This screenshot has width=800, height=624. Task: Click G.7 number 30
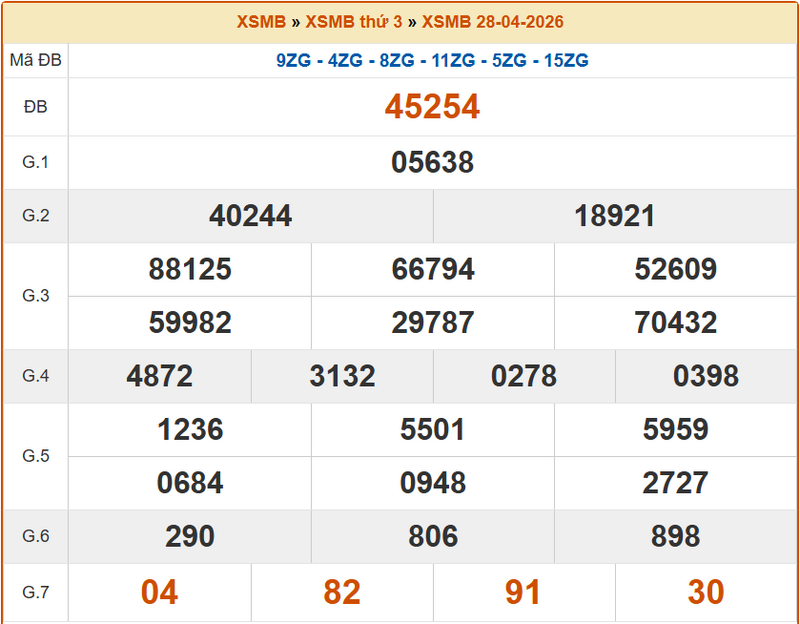coord(706,592)
